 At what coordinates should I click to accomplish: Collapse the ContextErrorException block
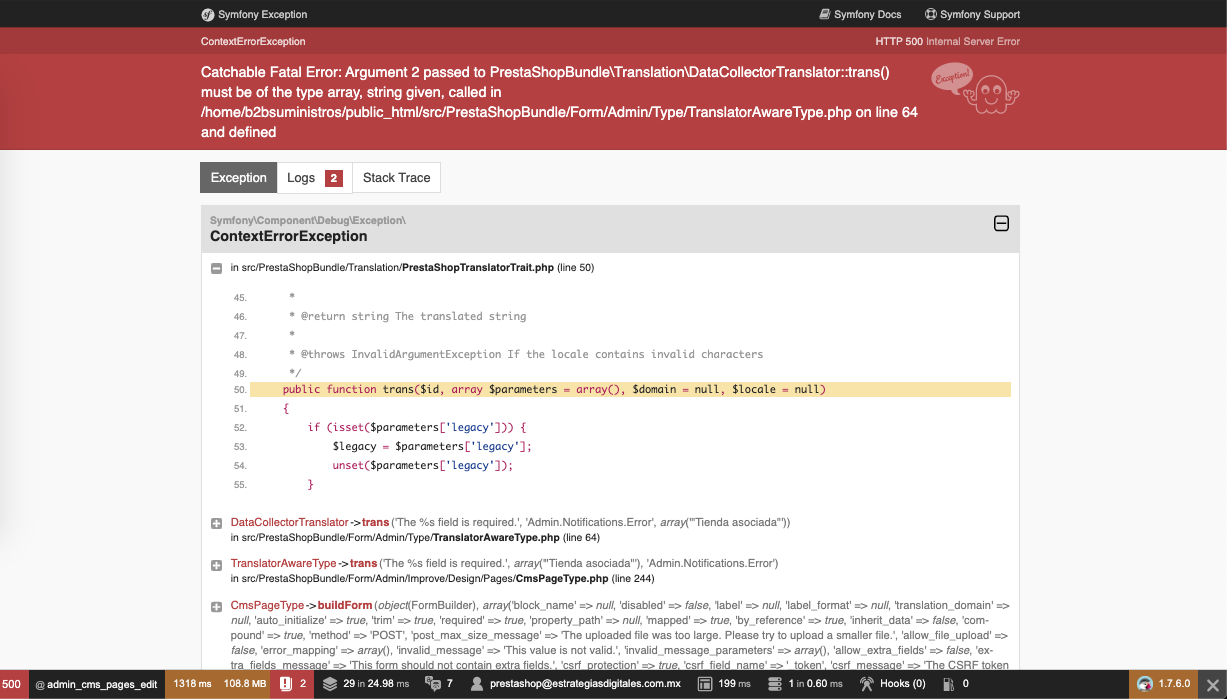[1001, 224]
